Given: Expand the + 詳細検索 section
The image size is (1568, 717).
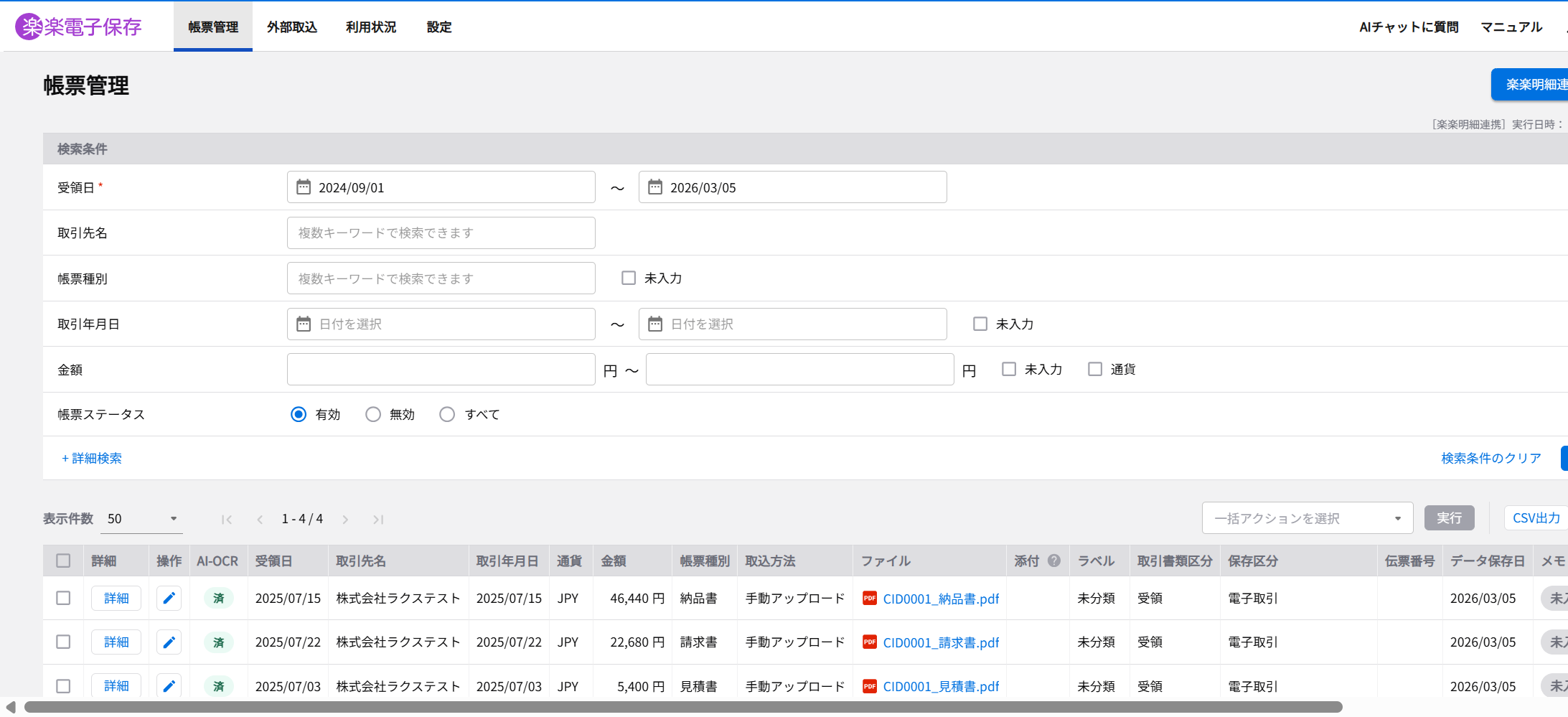Looking at the screenshot, I should (92, 458).
